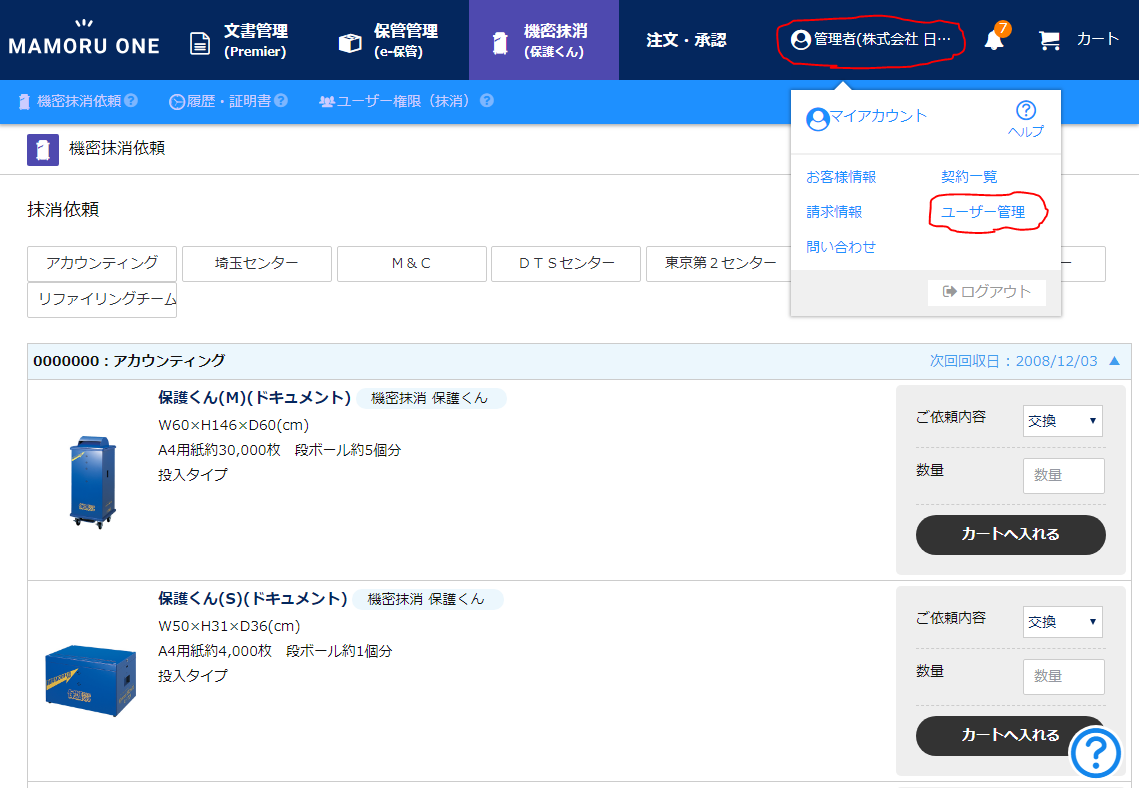Open ご依頼内容 dropdown for 保護くん(S)

(1063, 622)
